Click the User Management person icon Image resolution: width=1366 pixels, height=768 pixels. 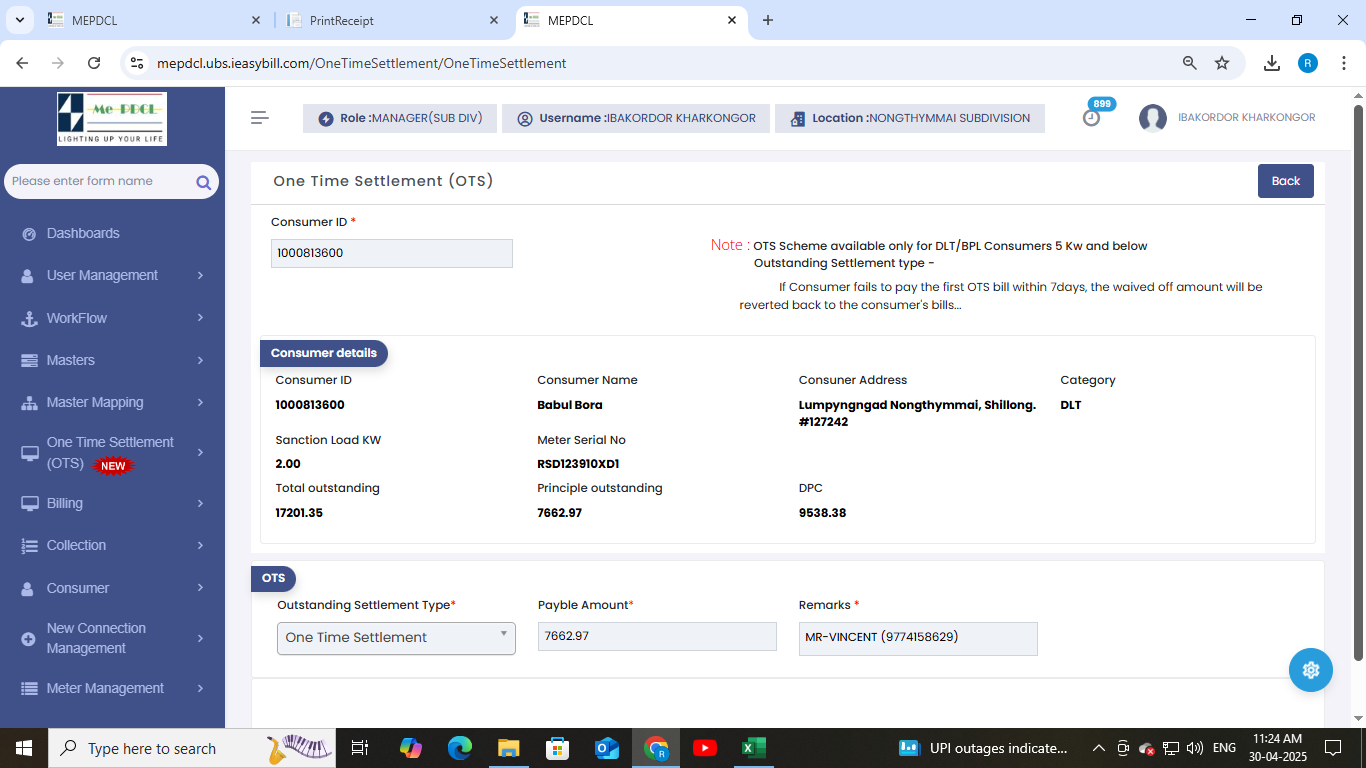click(x=29, y=276)
